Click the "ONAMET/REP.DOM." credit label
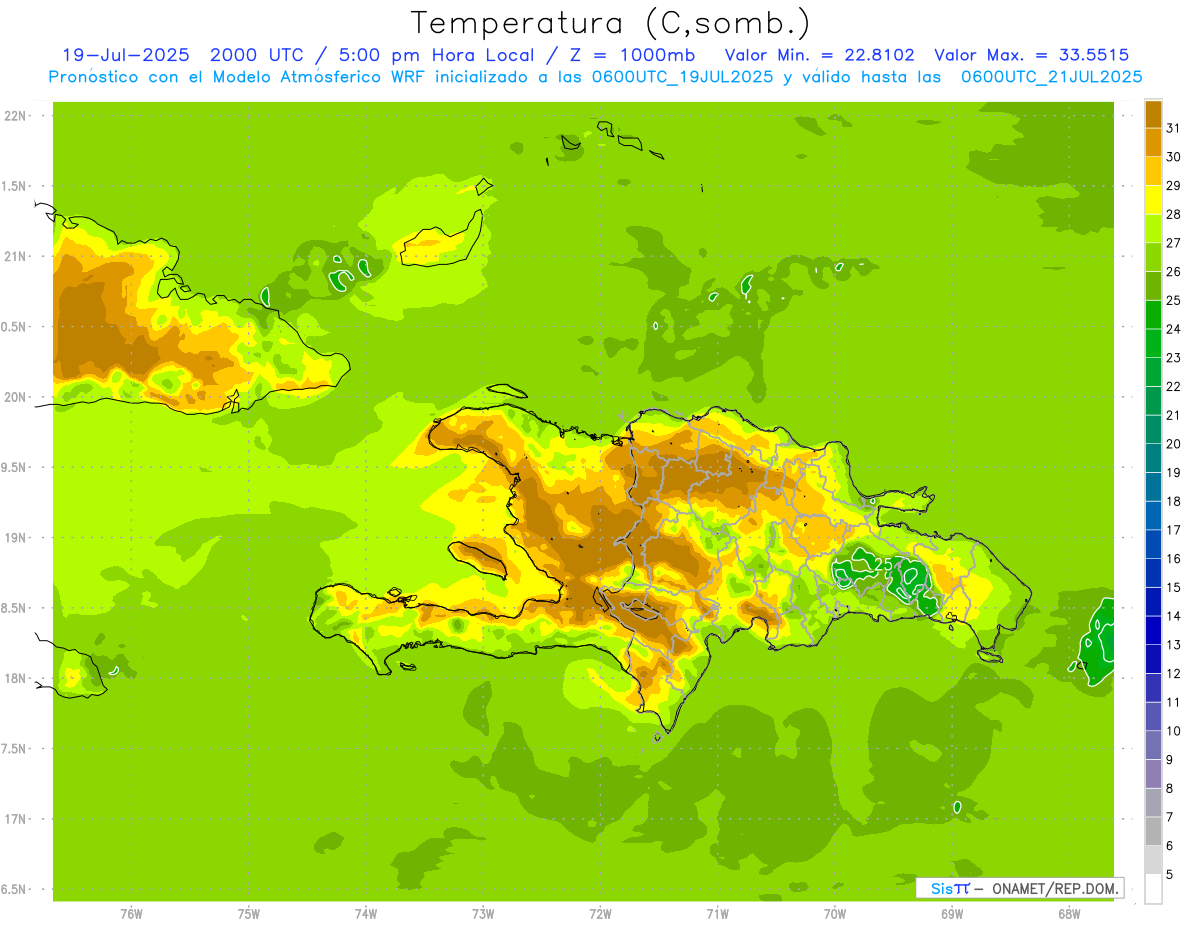The height and width of the screenshot is (927, 1200). [x=1055, y=888]
